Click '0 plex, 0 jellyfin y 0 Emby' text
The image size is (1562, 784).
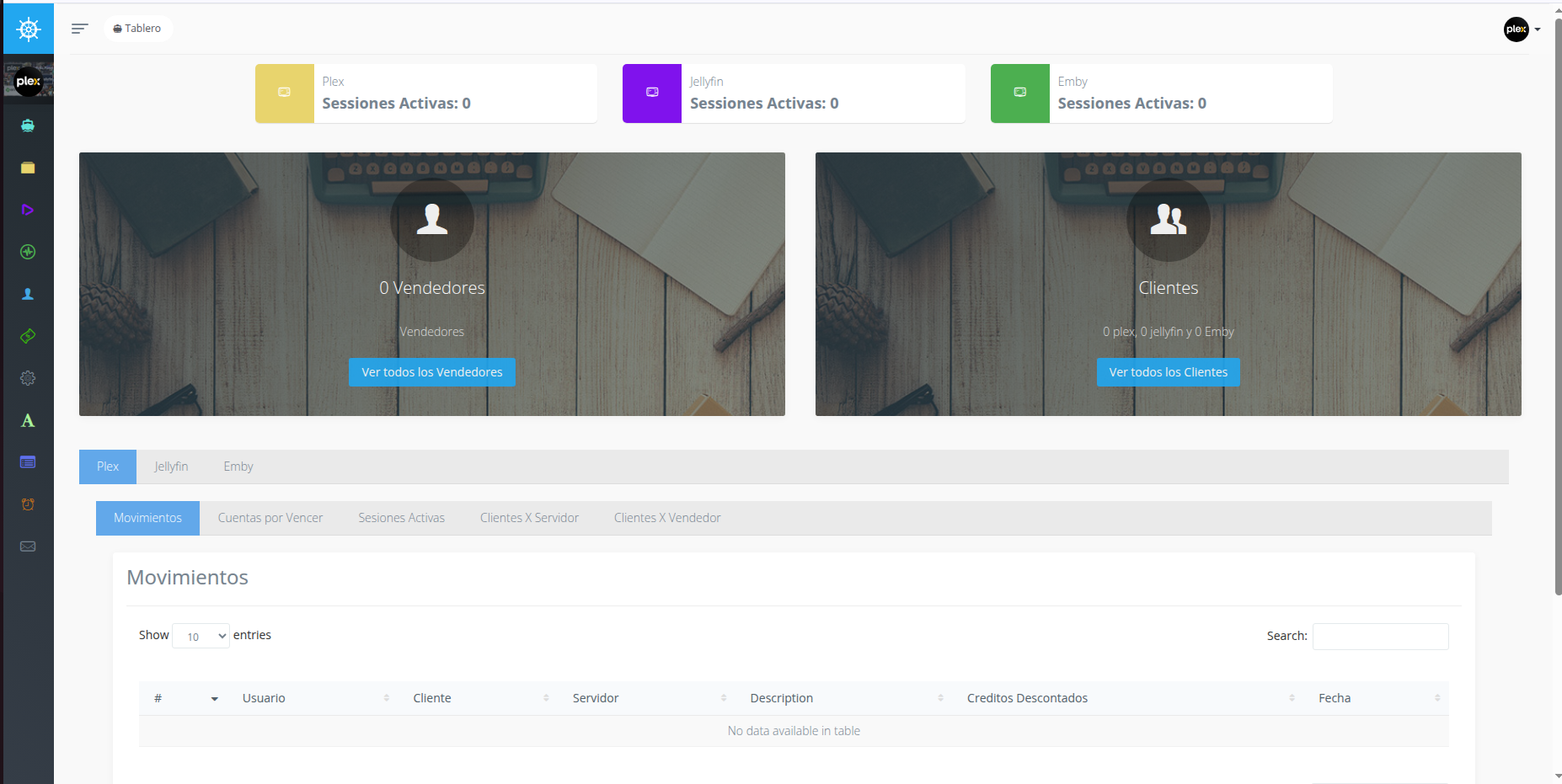point(1169,332)
